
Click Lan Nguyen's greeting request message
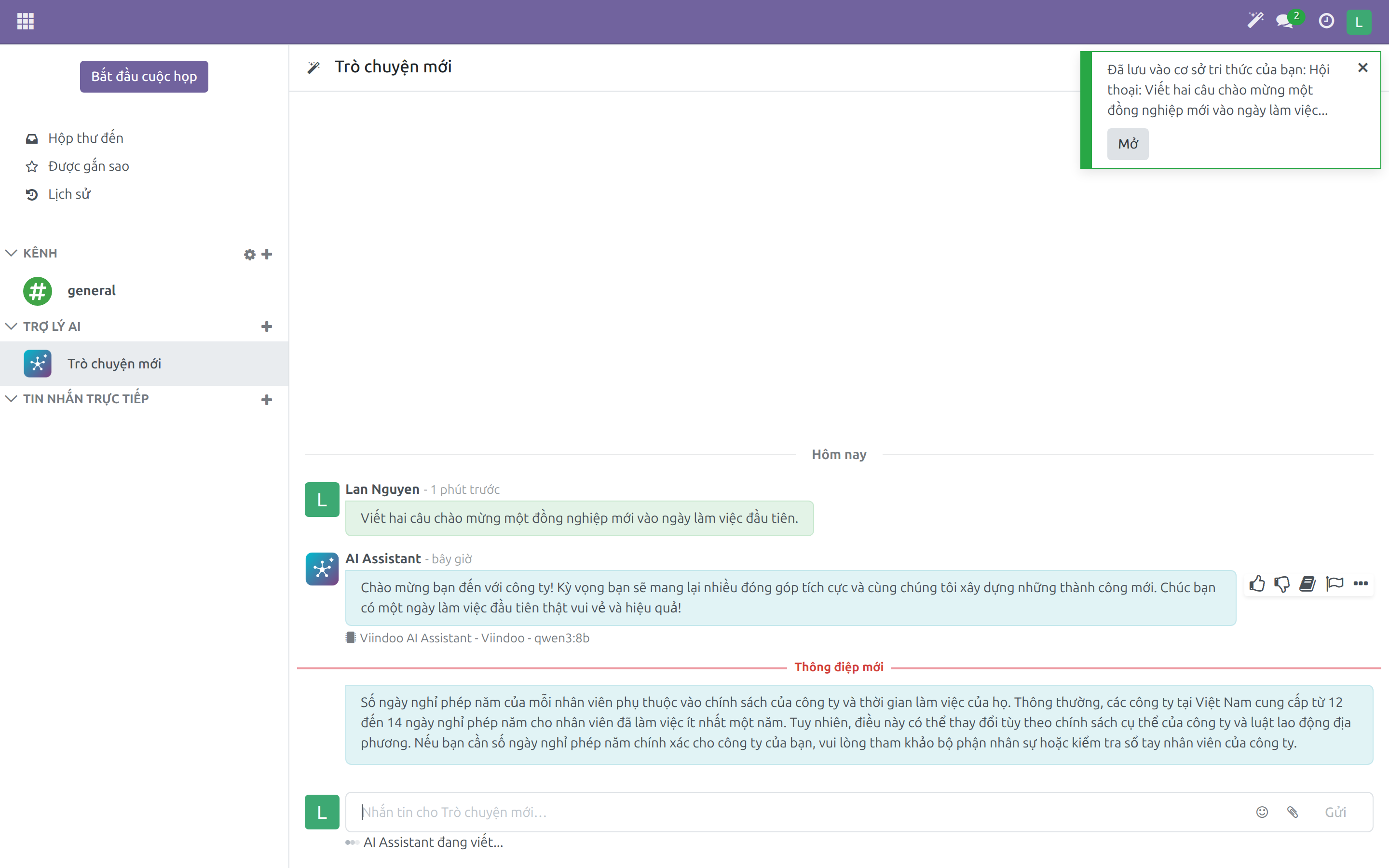click(x=579, y=518)
